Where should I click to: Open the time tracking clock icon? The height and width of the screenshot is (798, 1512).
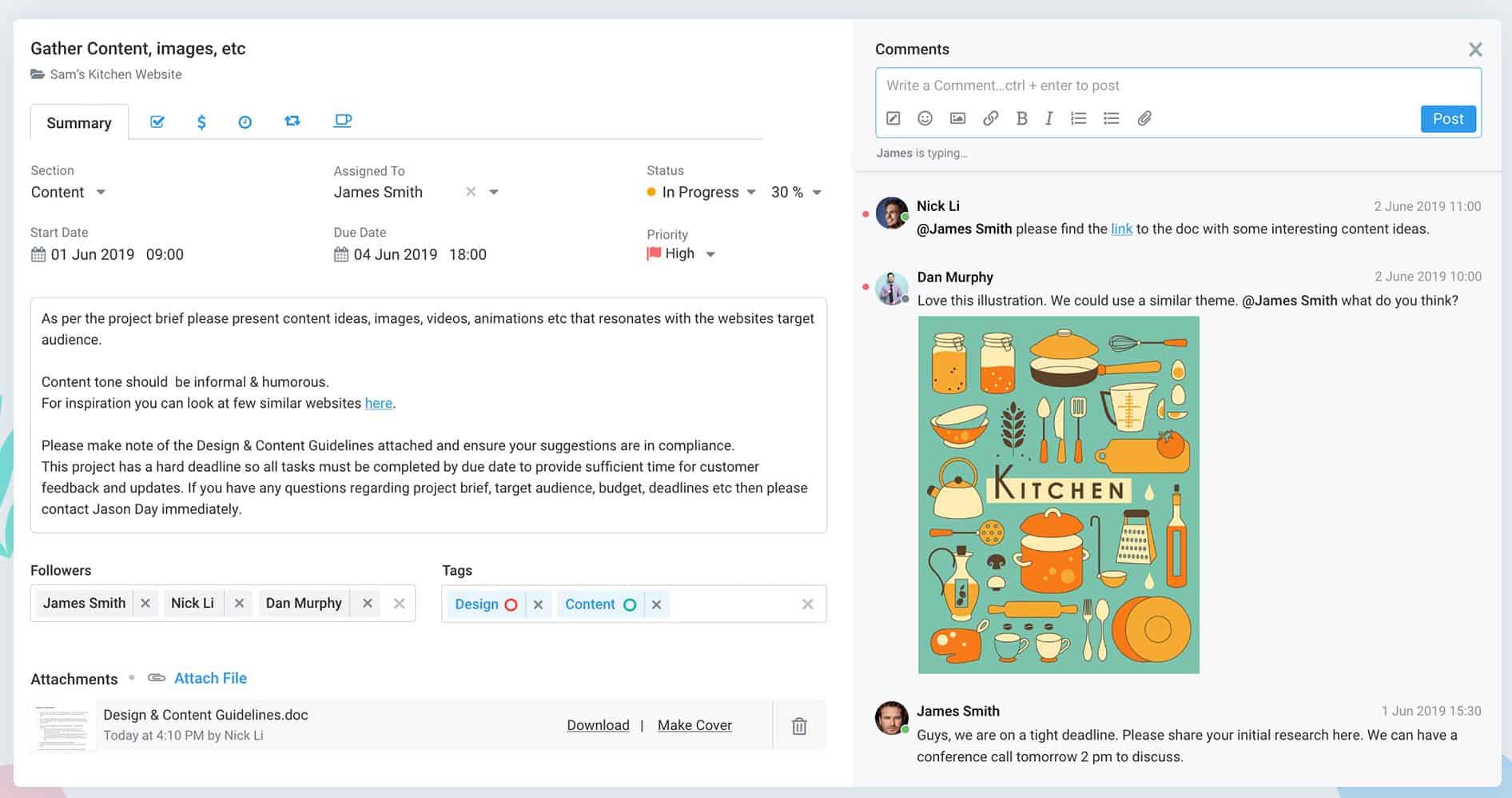click(x=245, y=121)
